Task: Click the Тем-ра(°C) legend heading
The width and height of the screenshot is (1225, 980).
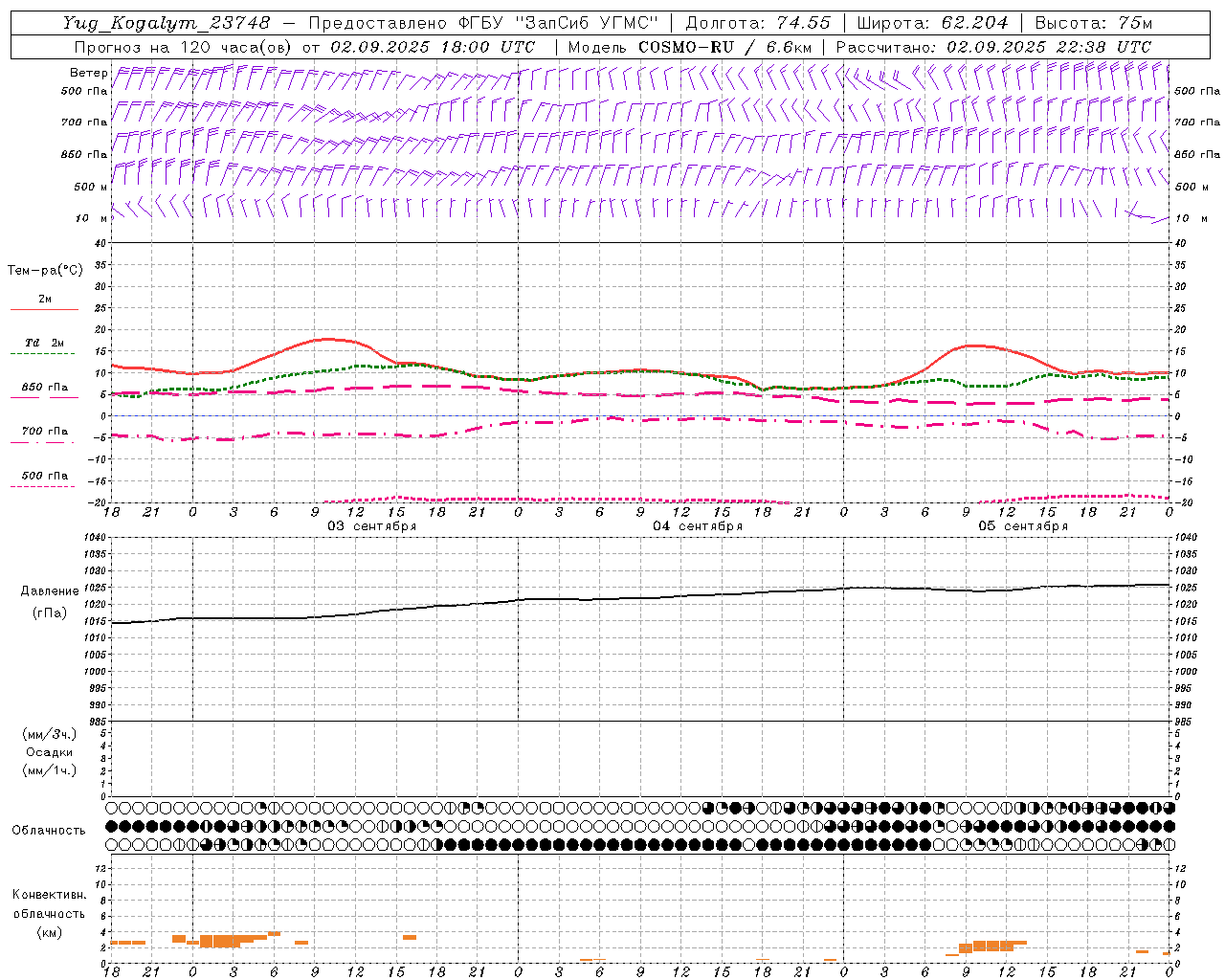Action: click(45, 271)
